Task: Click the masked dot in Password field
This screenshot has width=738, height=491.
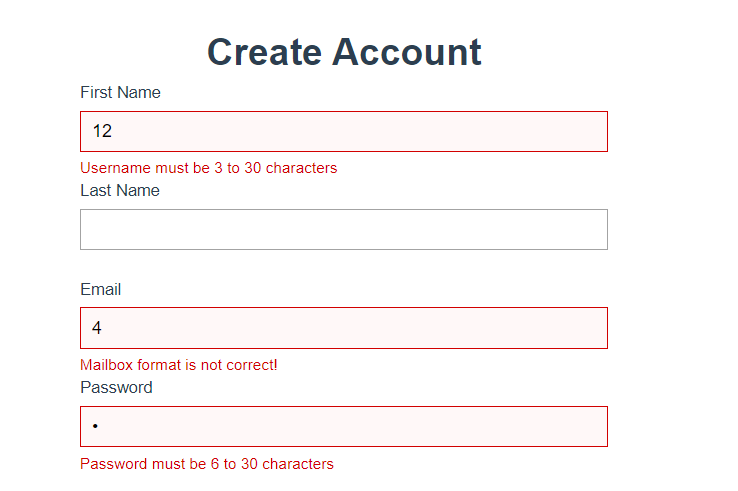Action: pyautogui.click(x=95, y=427)
